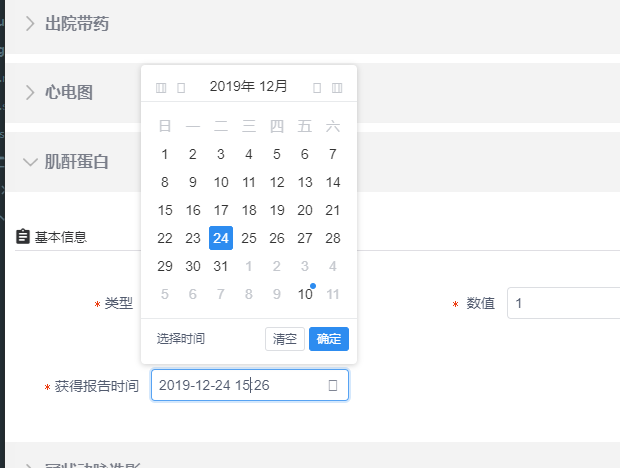Pick December 8 in calendar
Screen dimensions: 620x468
(x=164, y=182)
